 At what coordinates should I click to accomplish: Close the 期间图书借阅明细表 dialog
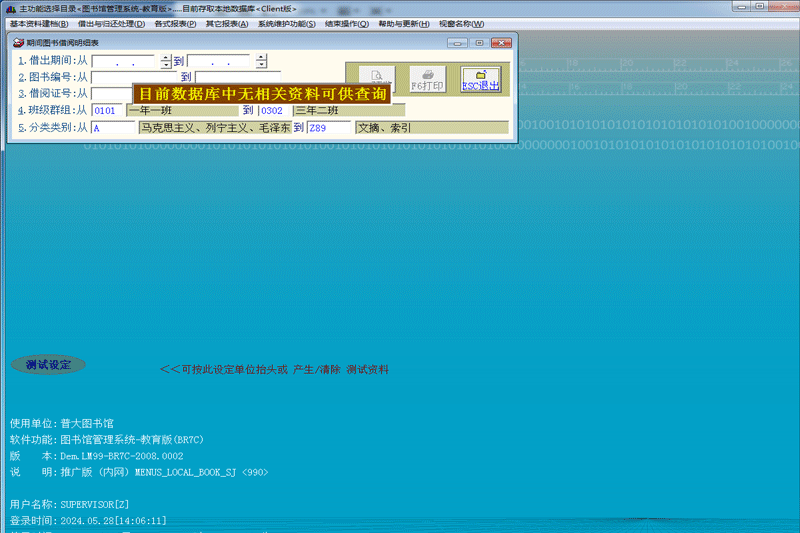click(x=501, y=43)
